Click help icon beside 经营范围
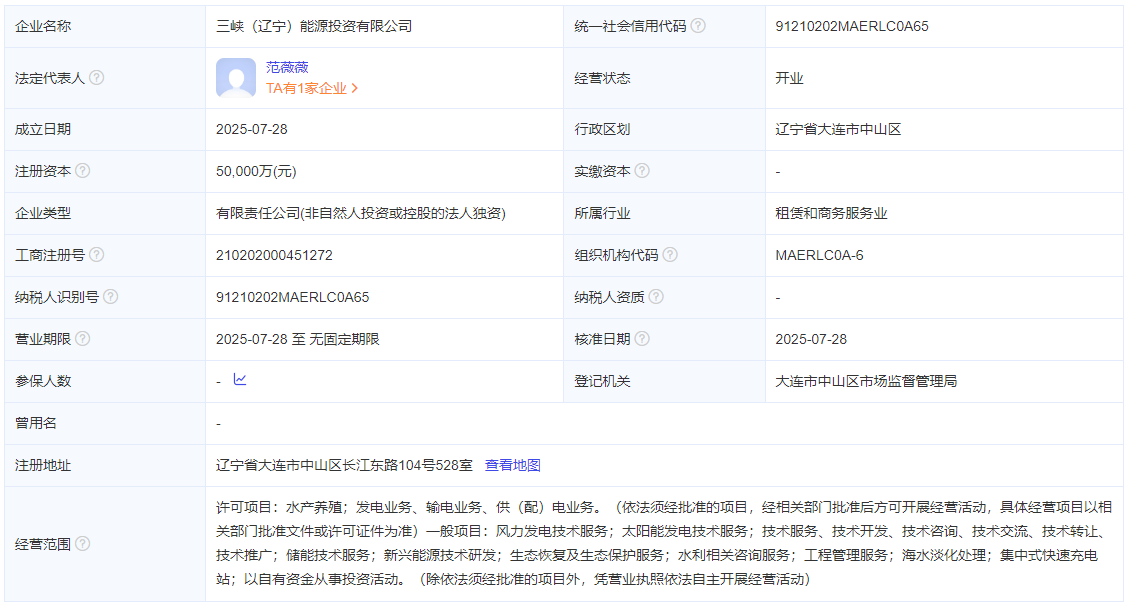The height and width of the screenshot is (605, 1127). pyautogui.click(x=83, y=544)
